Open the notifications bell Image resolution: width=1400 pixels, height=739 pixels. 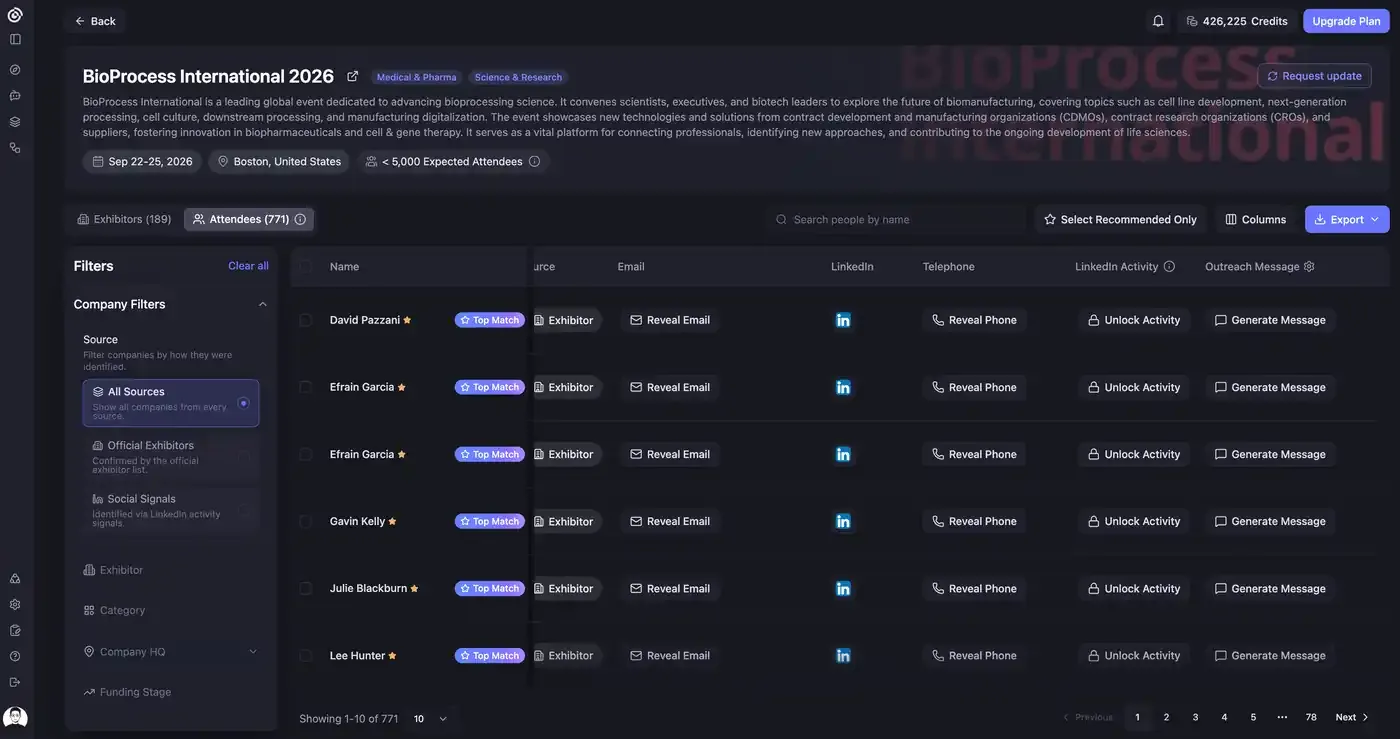[1158, 21]
